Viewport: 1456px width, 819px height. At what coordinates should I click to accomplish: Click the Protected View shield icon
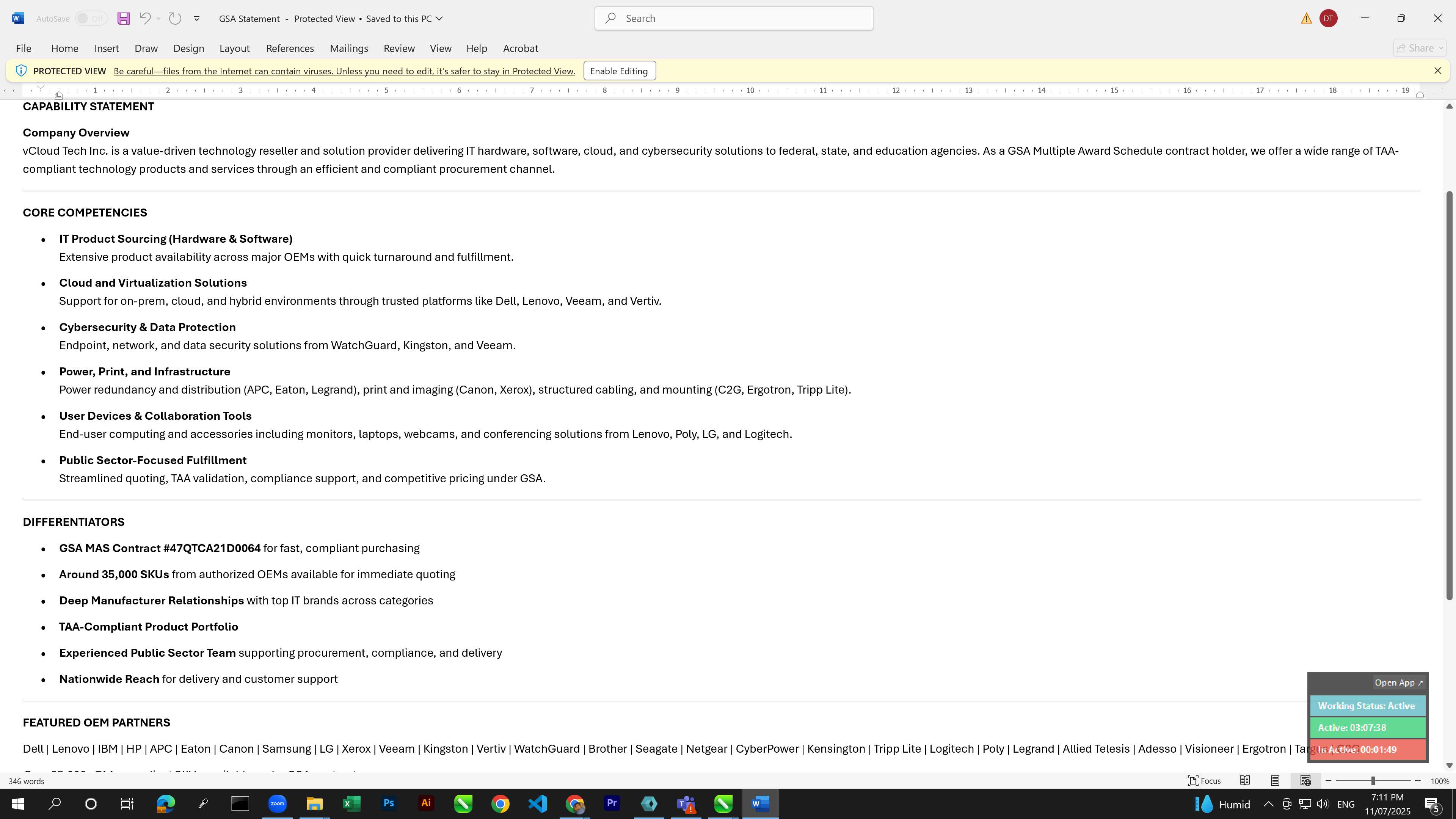(21, 71)
